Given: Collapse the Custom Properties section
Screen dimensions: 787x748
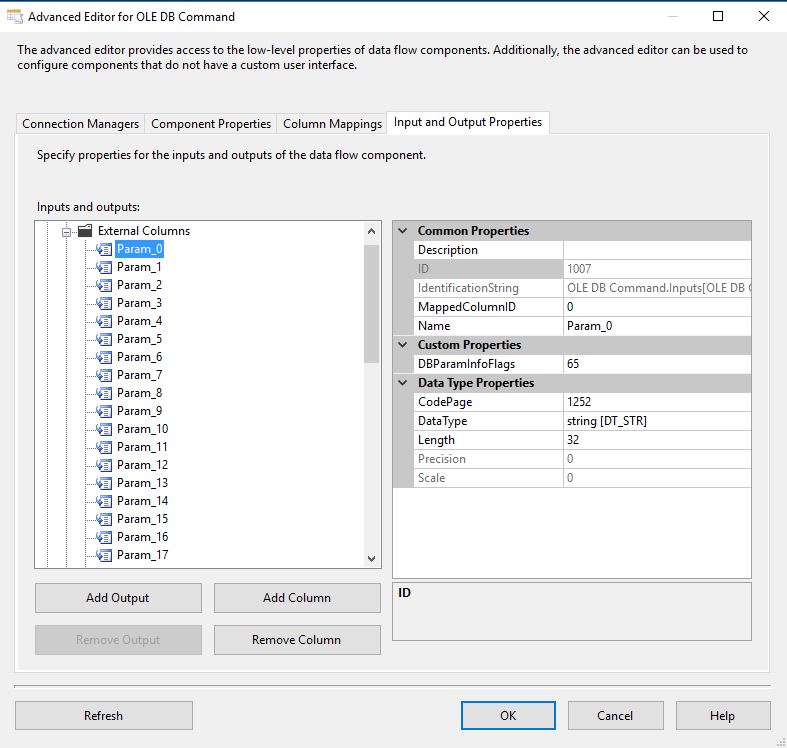Looking at the screenshot, I should [403, 345].
